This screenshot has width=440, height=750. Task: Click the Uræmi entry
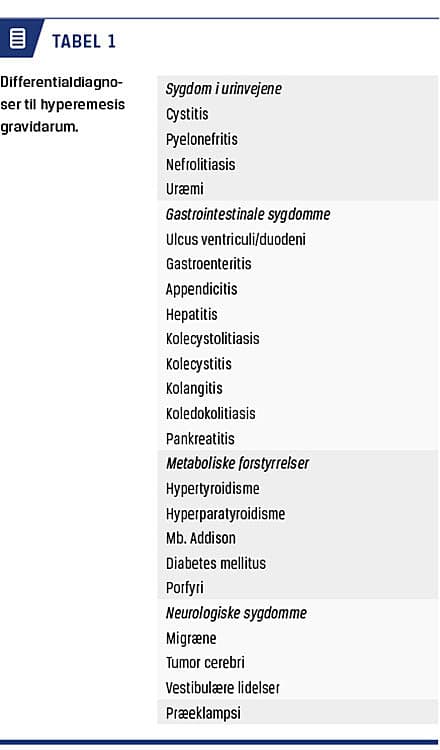[185, 189]
